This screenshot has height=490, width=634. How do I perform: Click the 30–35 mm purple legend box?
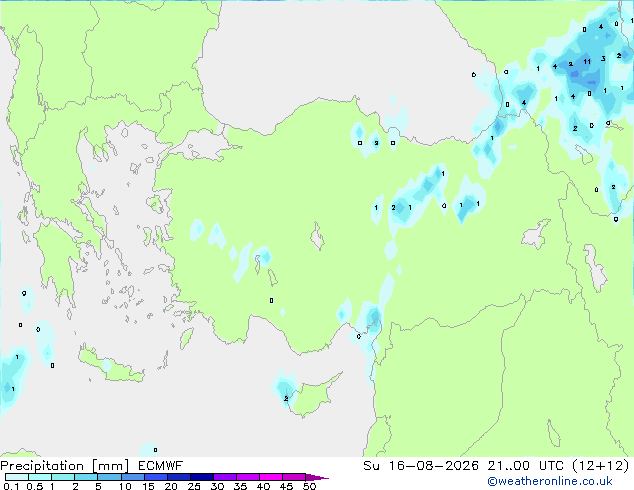click(225, 477)
